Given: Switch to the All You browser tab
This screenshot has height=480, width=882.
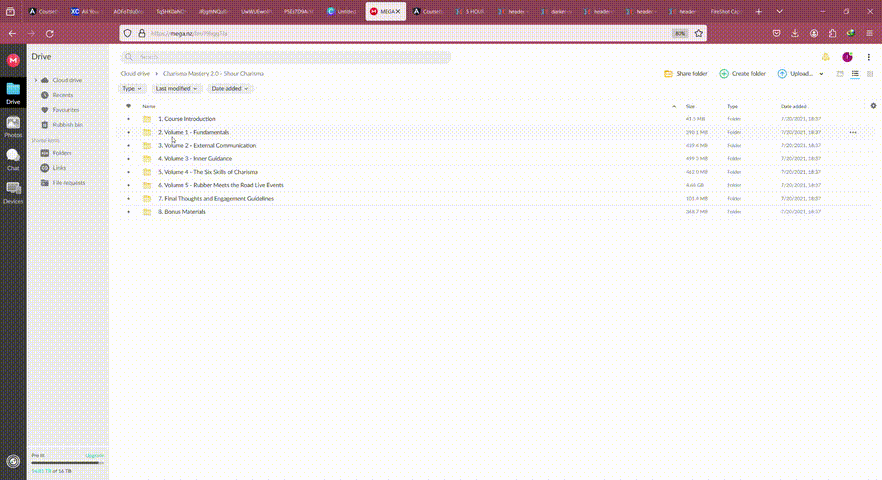Looking at the screenshot, I should pos(85,11).
